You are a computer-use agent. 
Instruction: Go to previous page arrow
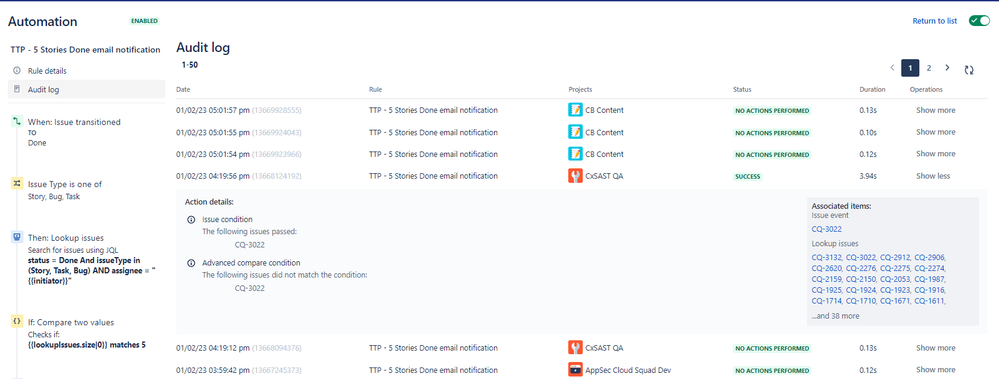892,68
